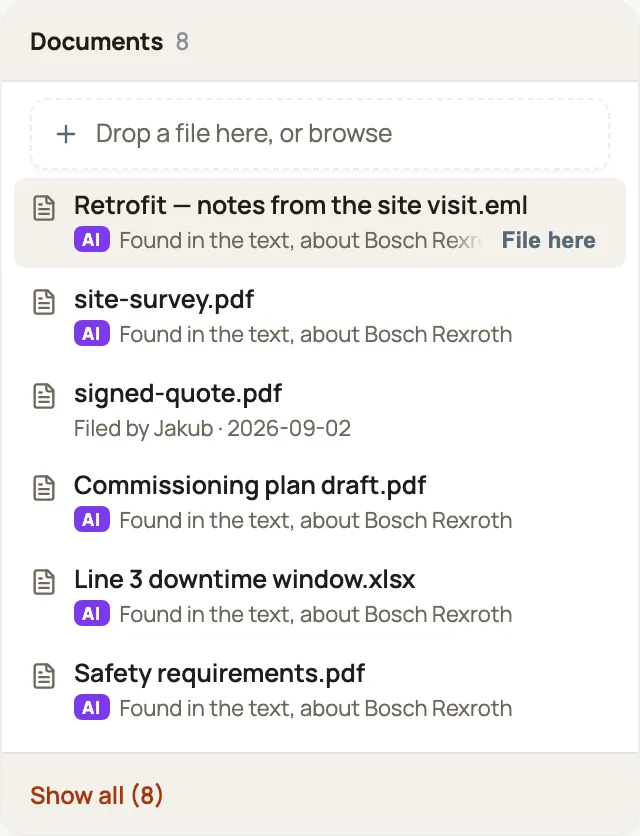640x836 pixels.
Task: Click the Documents panel heading
Action: (97, 42)
